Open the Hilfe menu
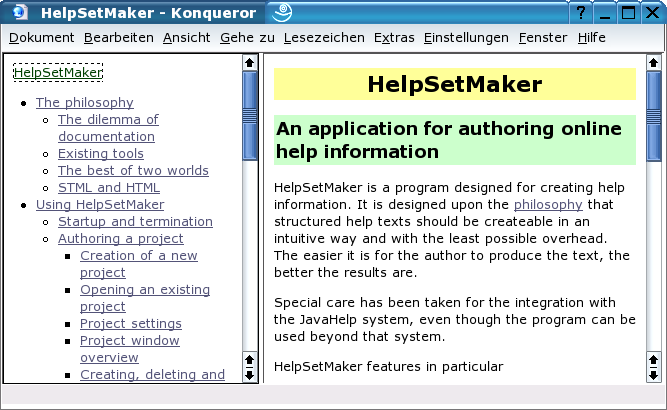Screen dimensions: 667x410 [x=592, y=38]
